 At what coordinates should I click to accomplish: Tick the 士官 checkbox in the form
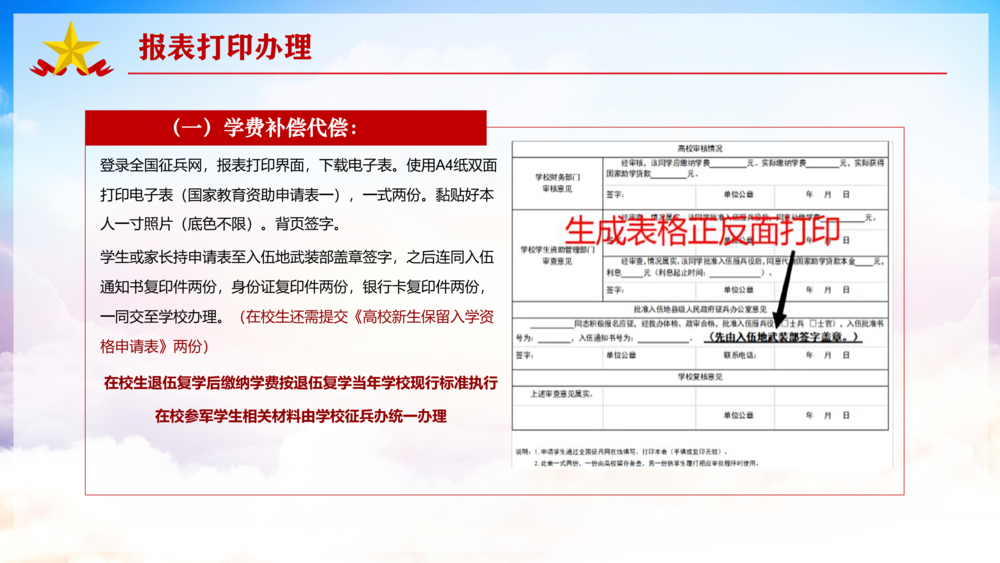[x=813, y=324]
